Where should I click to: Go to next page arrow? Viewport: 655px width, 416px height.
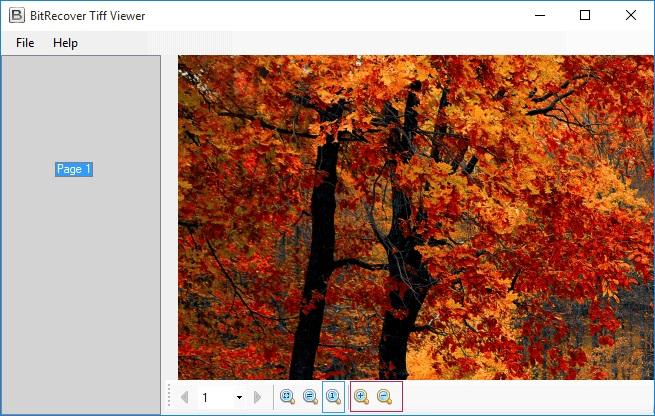click(x=258, y=397)
